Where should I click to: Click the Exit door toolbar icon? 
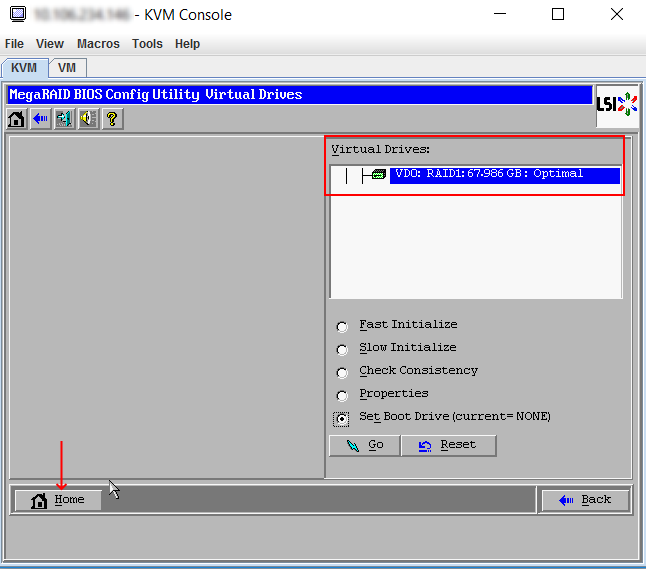coord(64,119)
